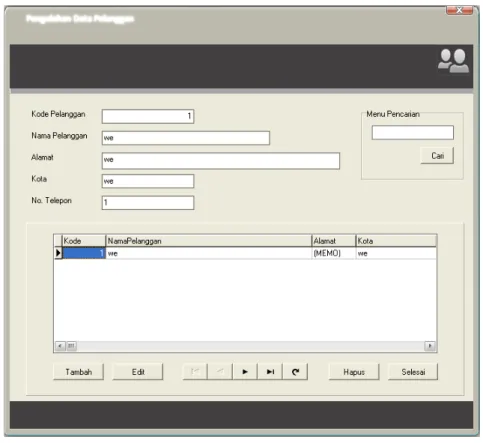Viewport: 483px width, 443px height.
Task: Click the Edit button
Action: point(138,372)
